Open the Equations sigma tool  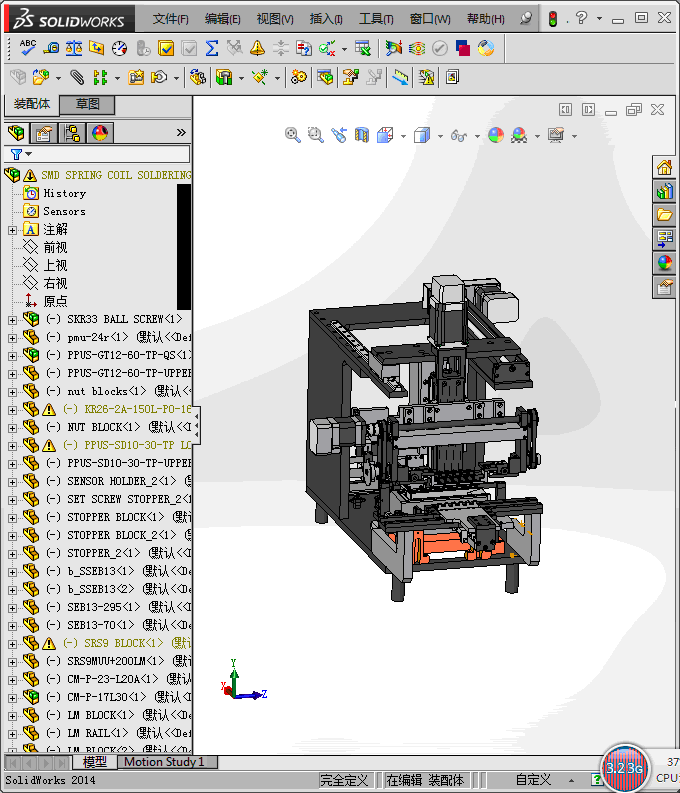(x=212, y=48)
